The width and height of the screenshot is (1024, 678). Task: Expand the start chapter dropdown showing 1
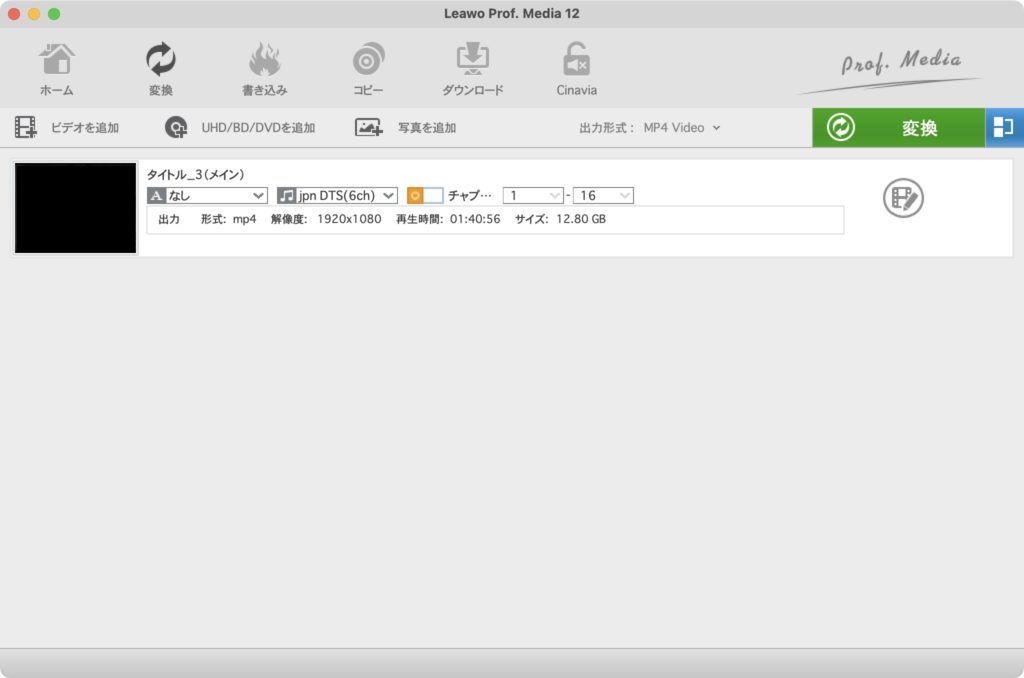click(x=533, y=196)
